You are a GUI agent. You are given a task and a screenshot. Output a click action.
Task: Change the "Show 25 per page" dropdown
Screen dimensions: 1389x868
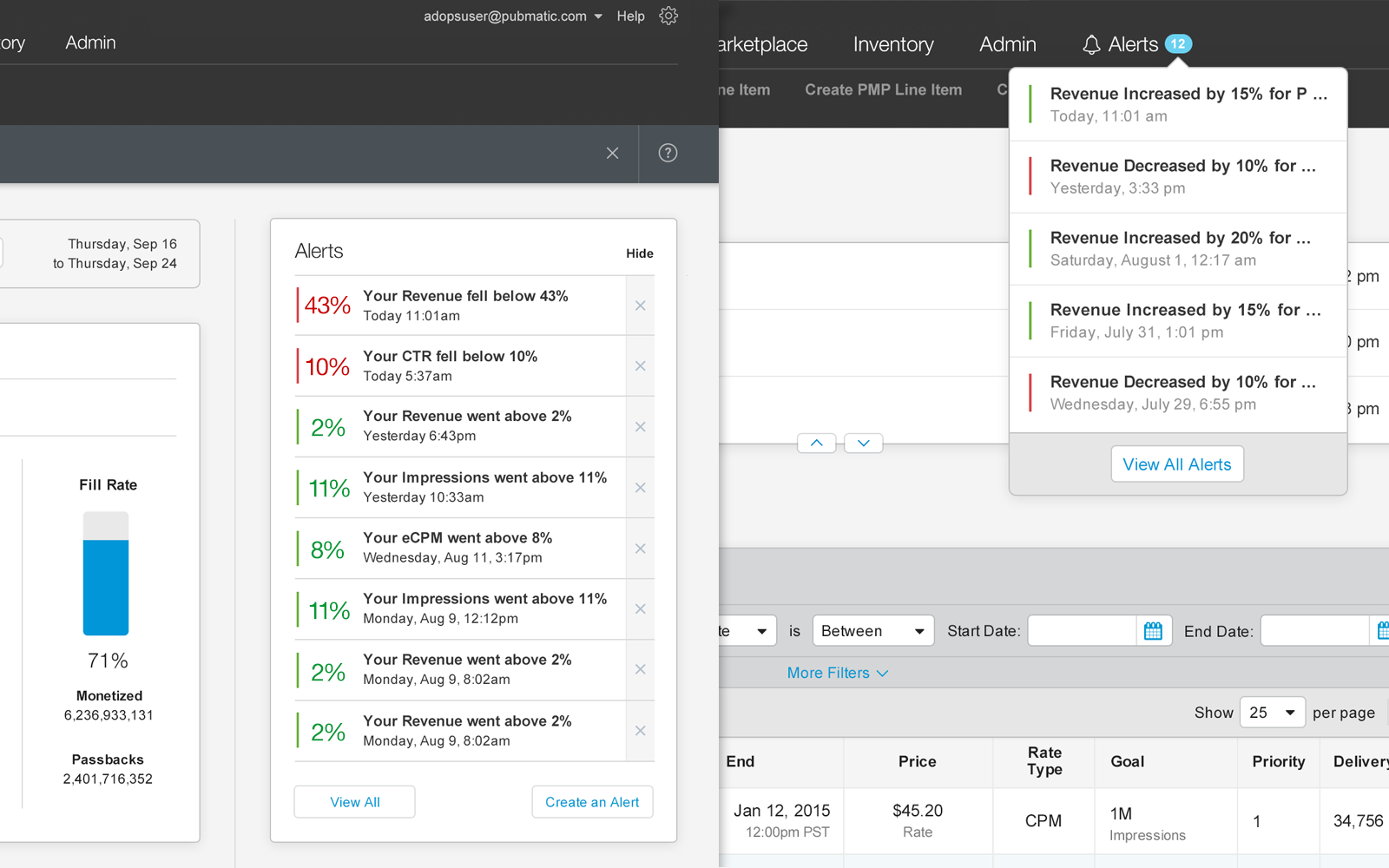pyautogui.click(x=1271, y=712)
